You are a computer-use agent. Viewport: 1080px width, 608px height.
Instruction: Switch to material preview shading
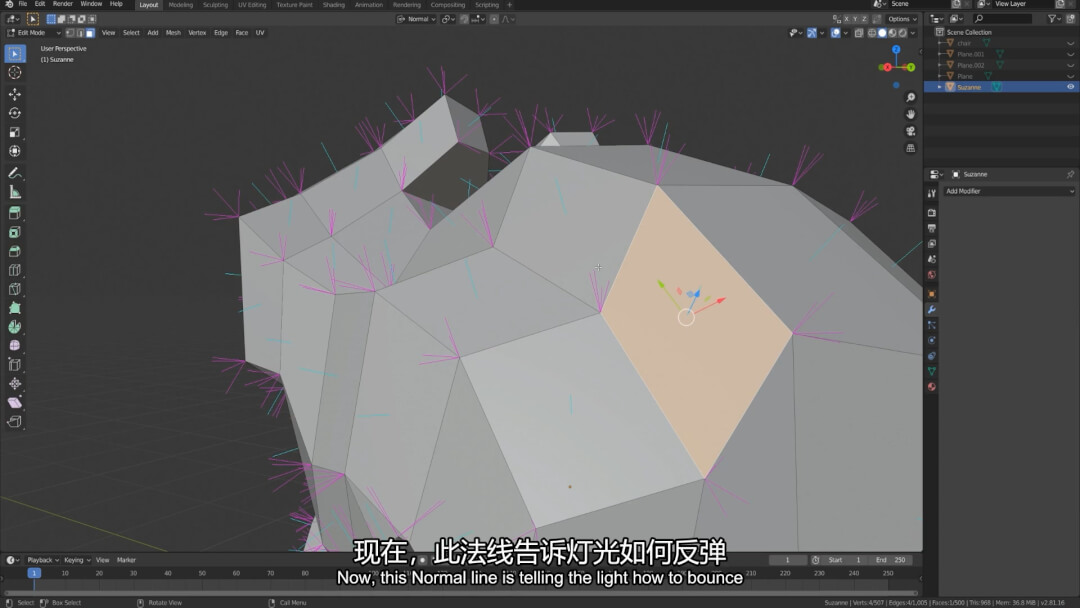[x=893, y=32]
